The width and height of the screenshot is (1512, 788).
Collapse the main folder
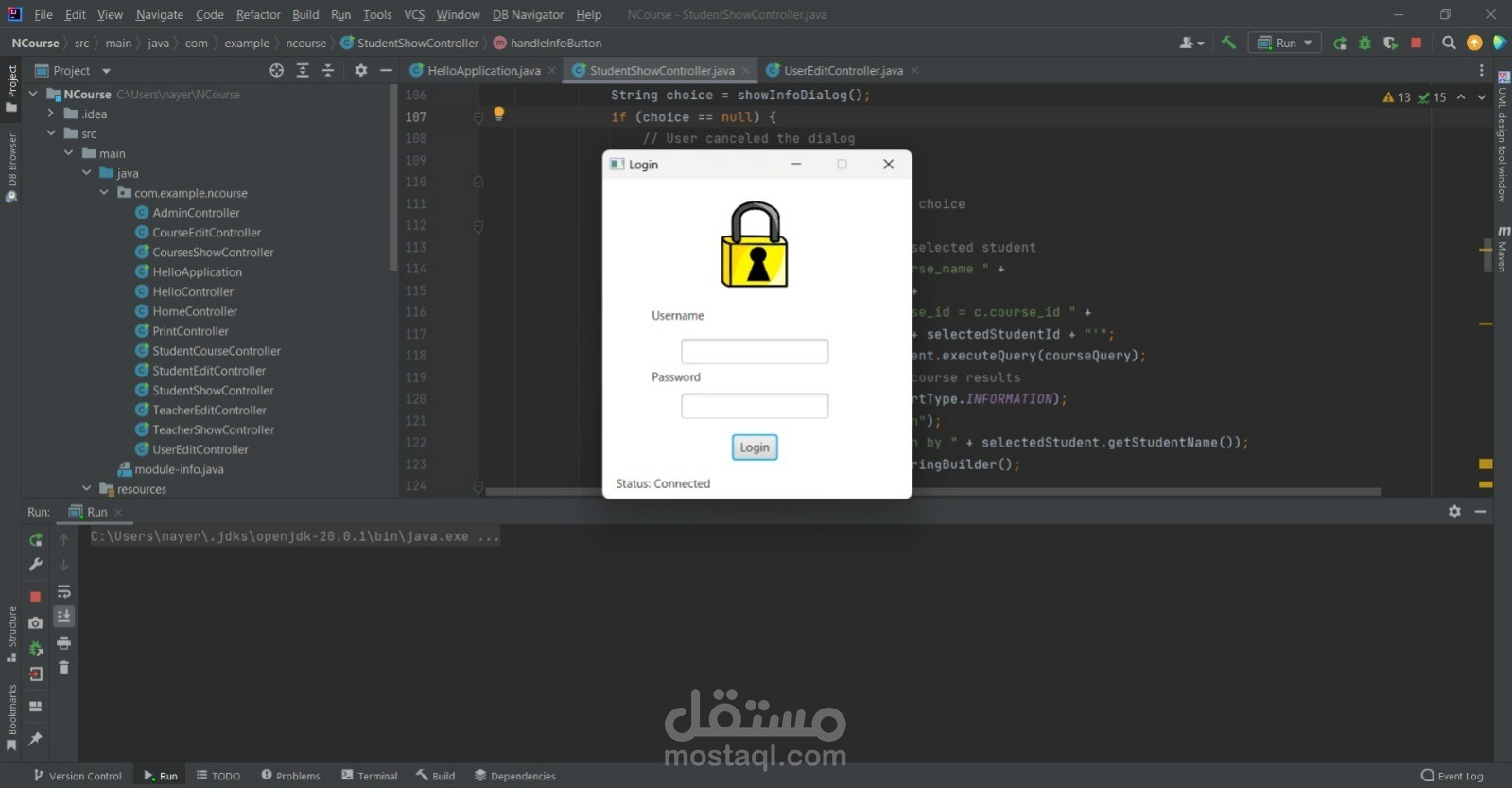[69, 153]
